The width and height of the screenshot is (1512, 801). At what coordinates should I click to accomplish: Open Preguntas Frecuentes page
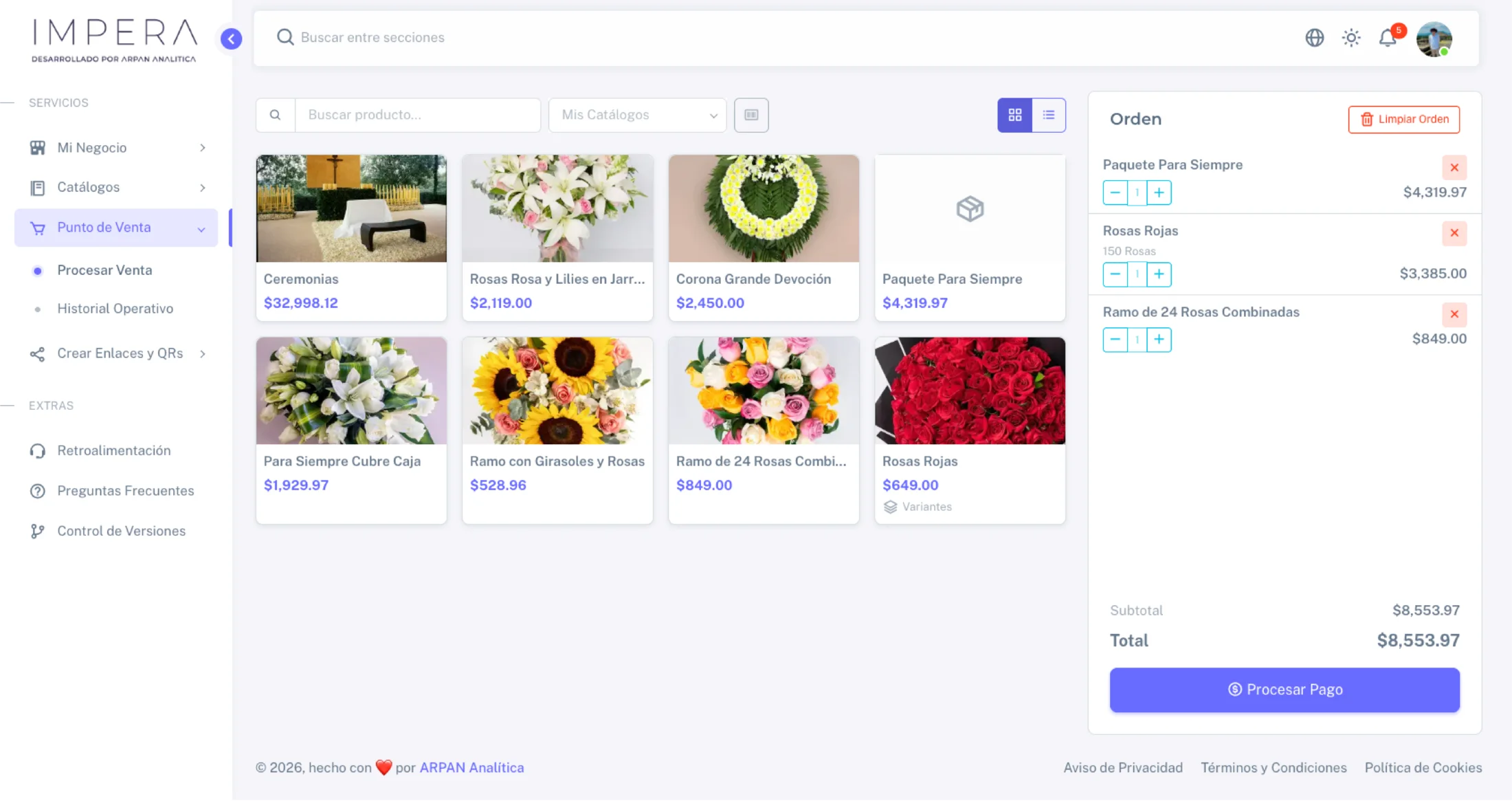pyautogui.click(x=125, y=490)
